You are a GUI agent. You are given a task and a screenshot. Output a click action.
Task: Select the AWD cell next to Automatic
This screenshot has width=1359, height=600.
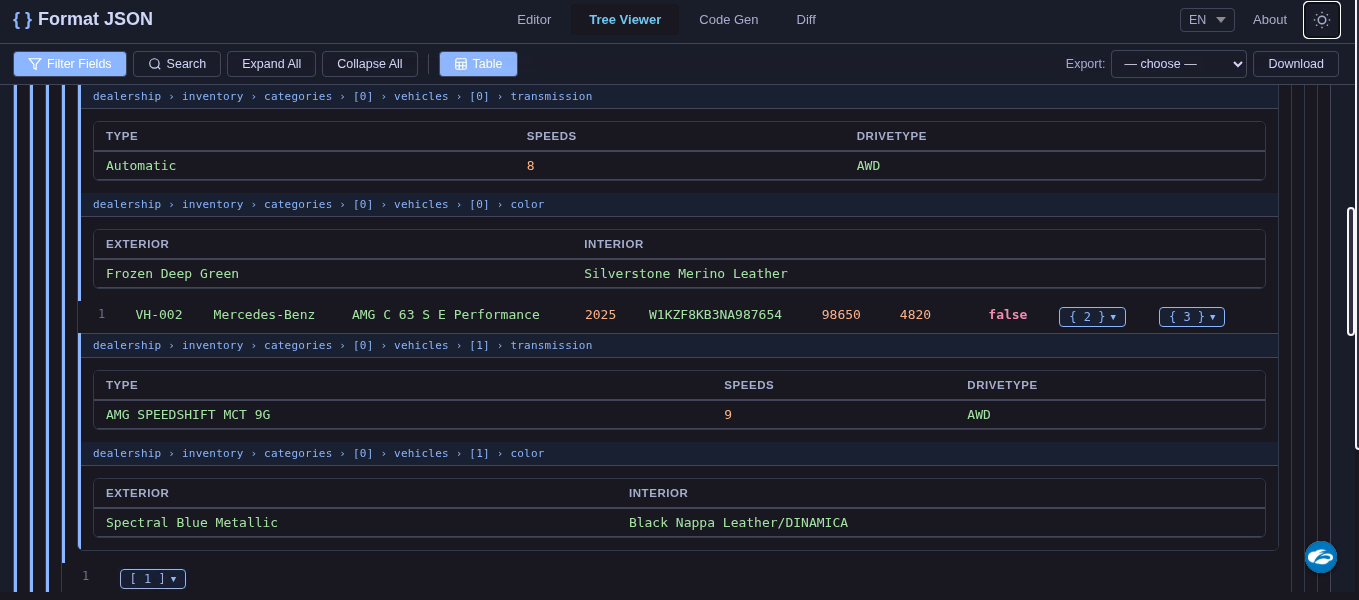click(868, 166)
